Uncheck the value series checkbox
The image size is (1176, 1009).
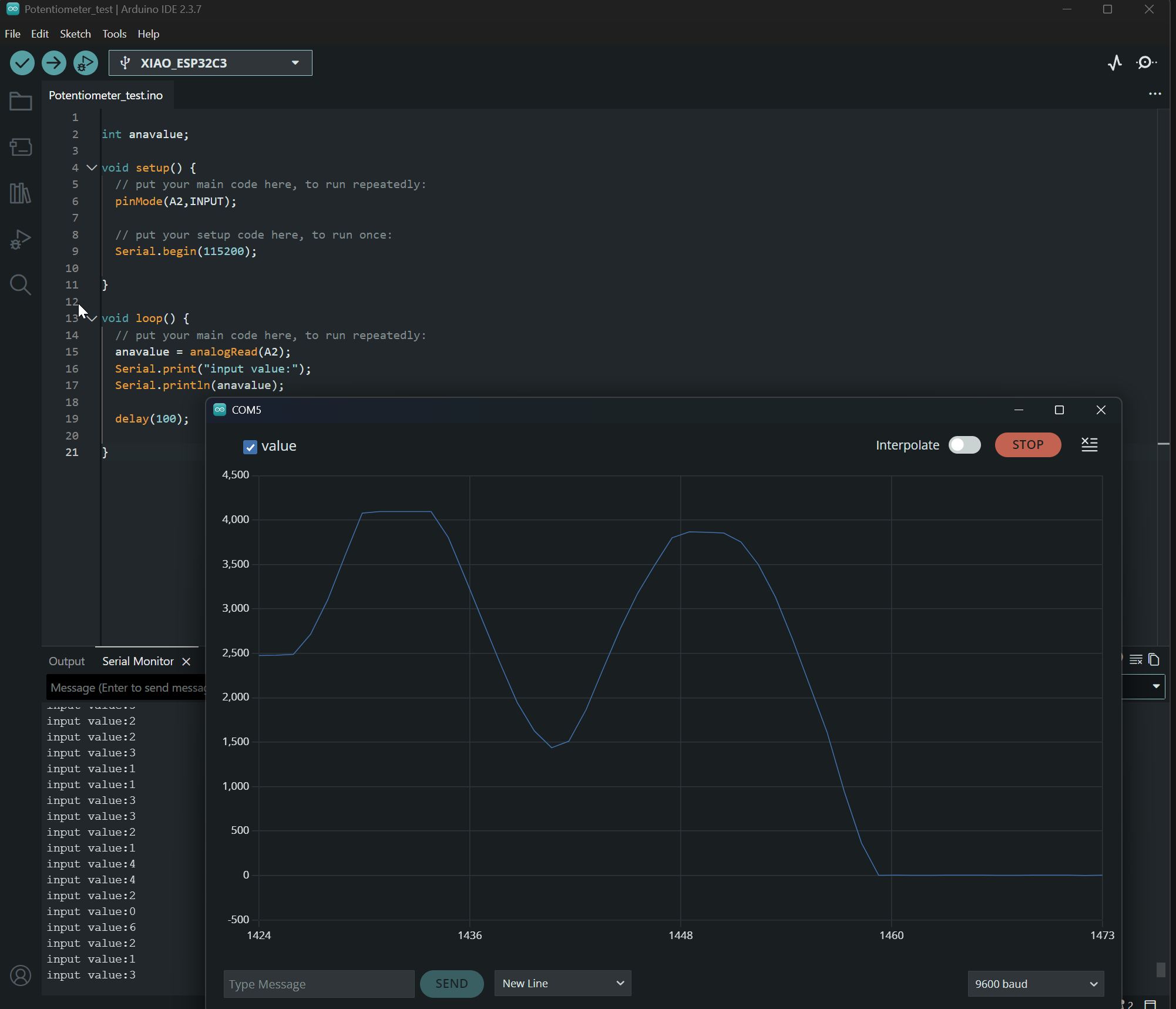point(250,447)
